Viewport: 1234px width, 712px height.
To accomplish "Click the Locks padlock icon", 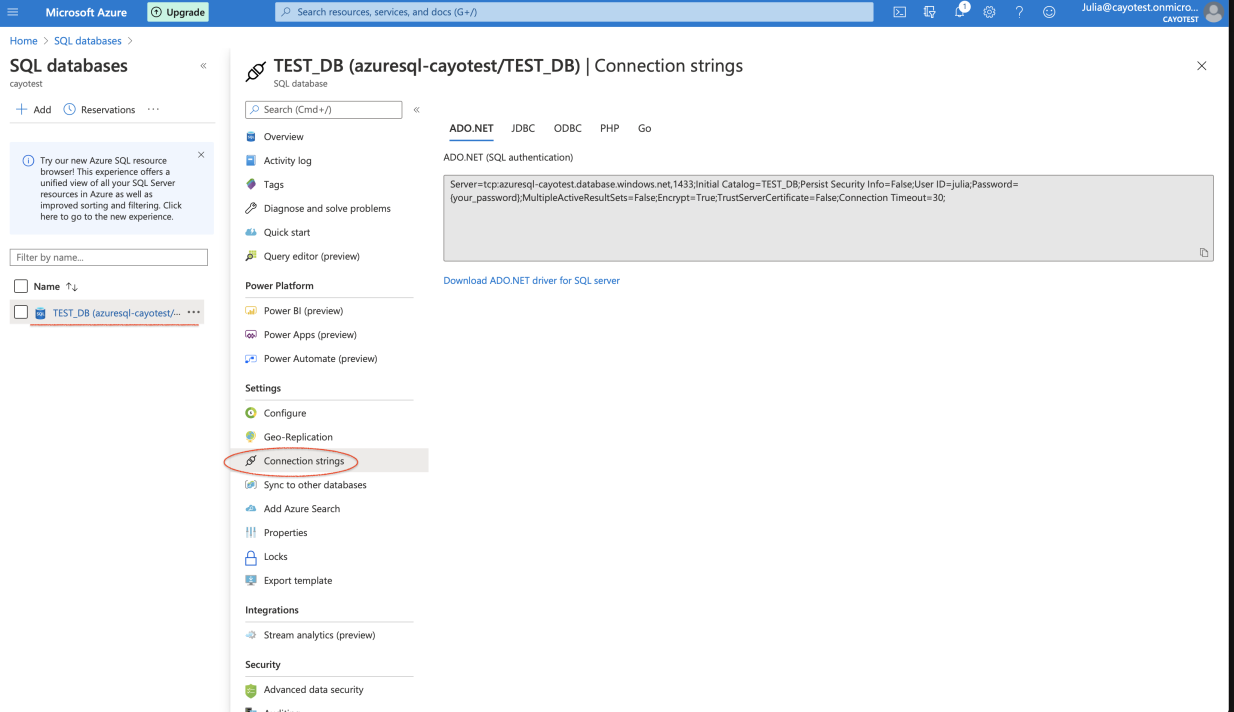I will point(251,557).
